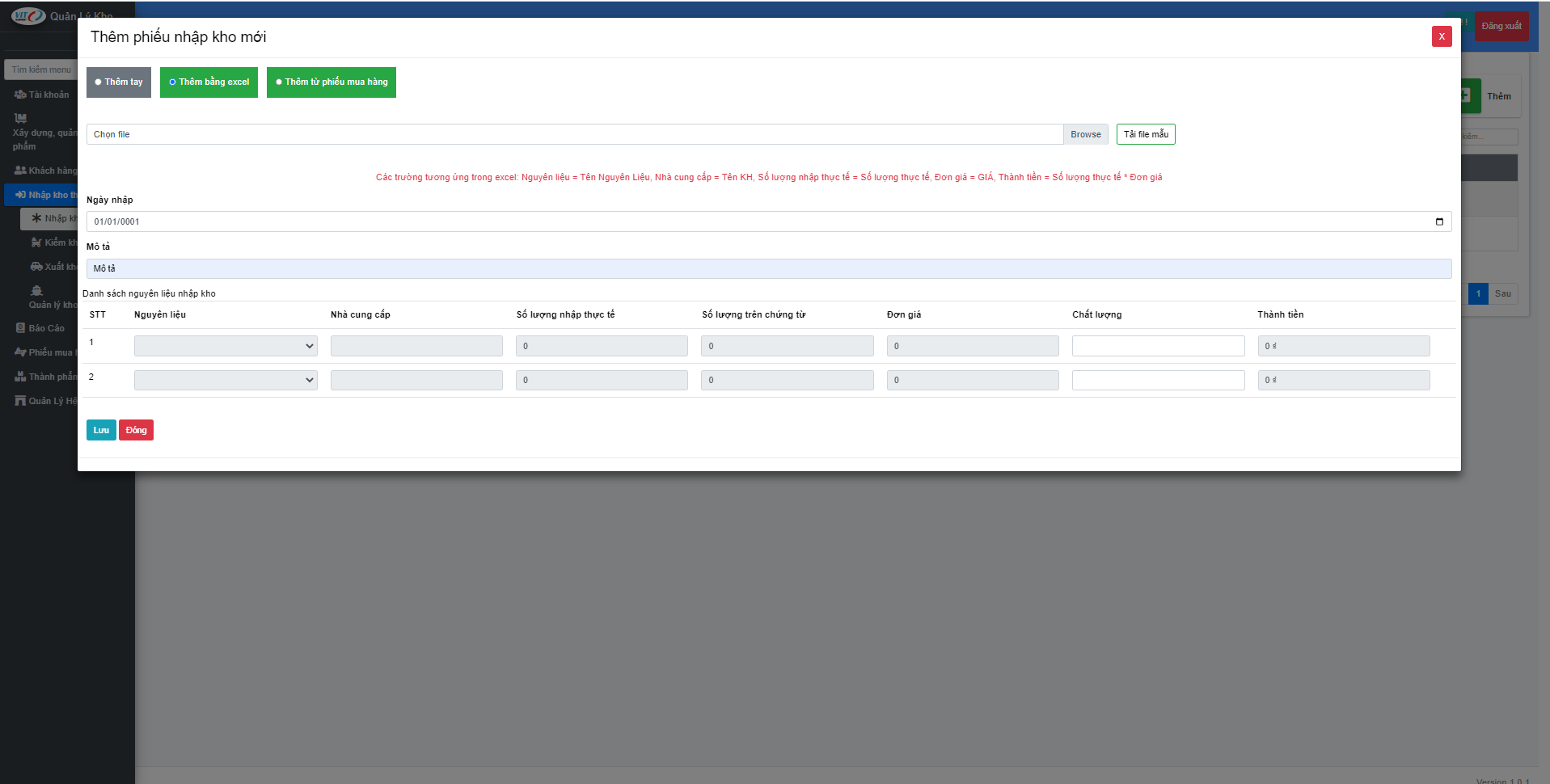Click the 'Chọn file' input field
The height and width of the screenshot is (784, 1550).
pos(575,134)
